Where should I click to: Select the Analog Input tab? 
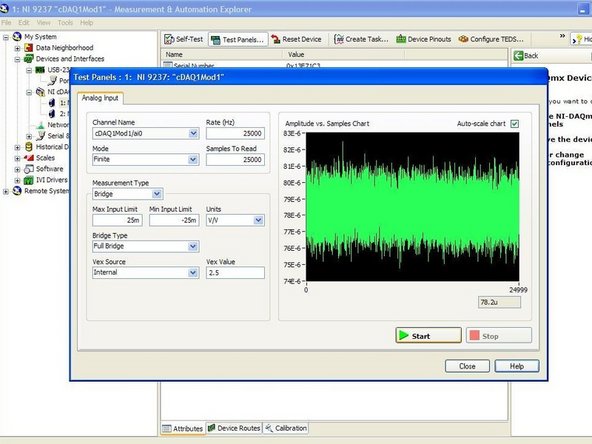click(100, 98)
